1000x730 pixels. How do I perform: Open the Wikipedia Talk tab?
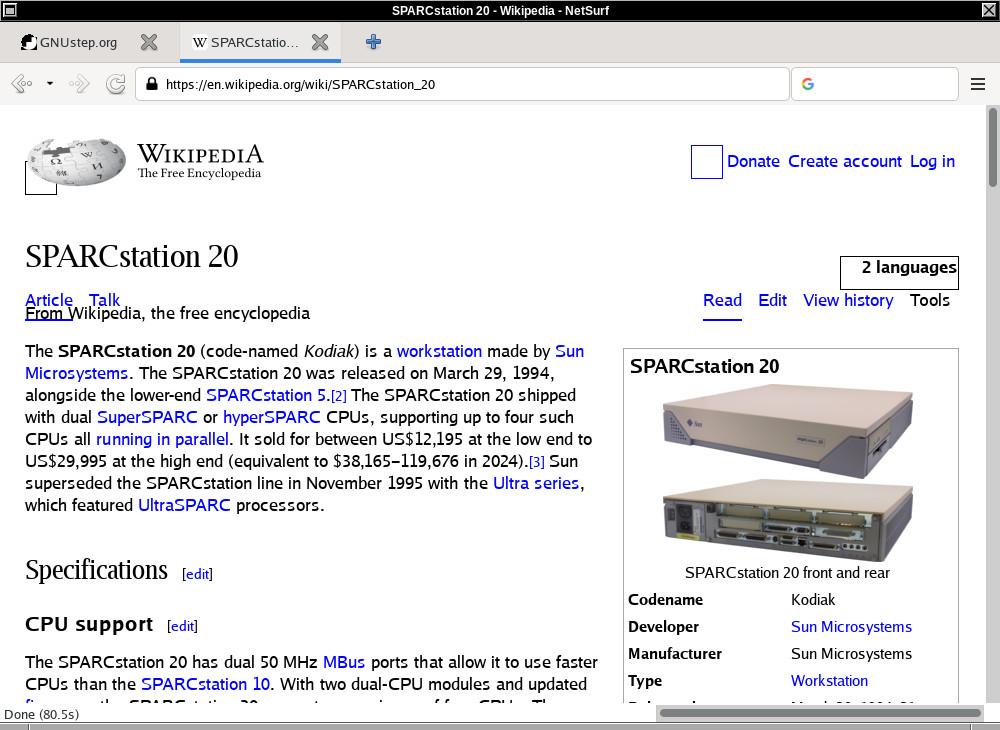pyautogui.click(x=104, y=300)
